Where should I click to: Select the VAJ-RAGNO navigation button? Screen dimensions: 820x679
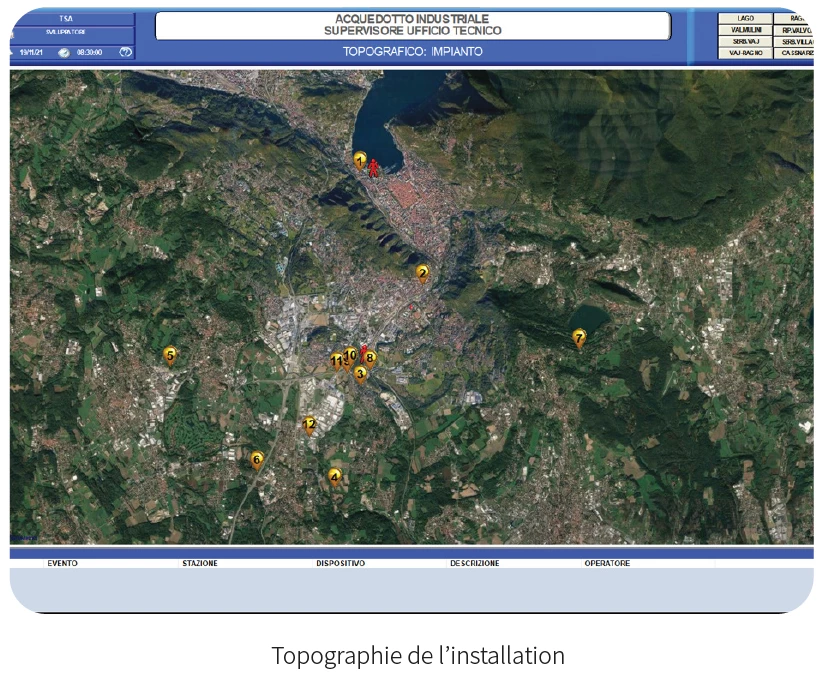click(745, 53)
